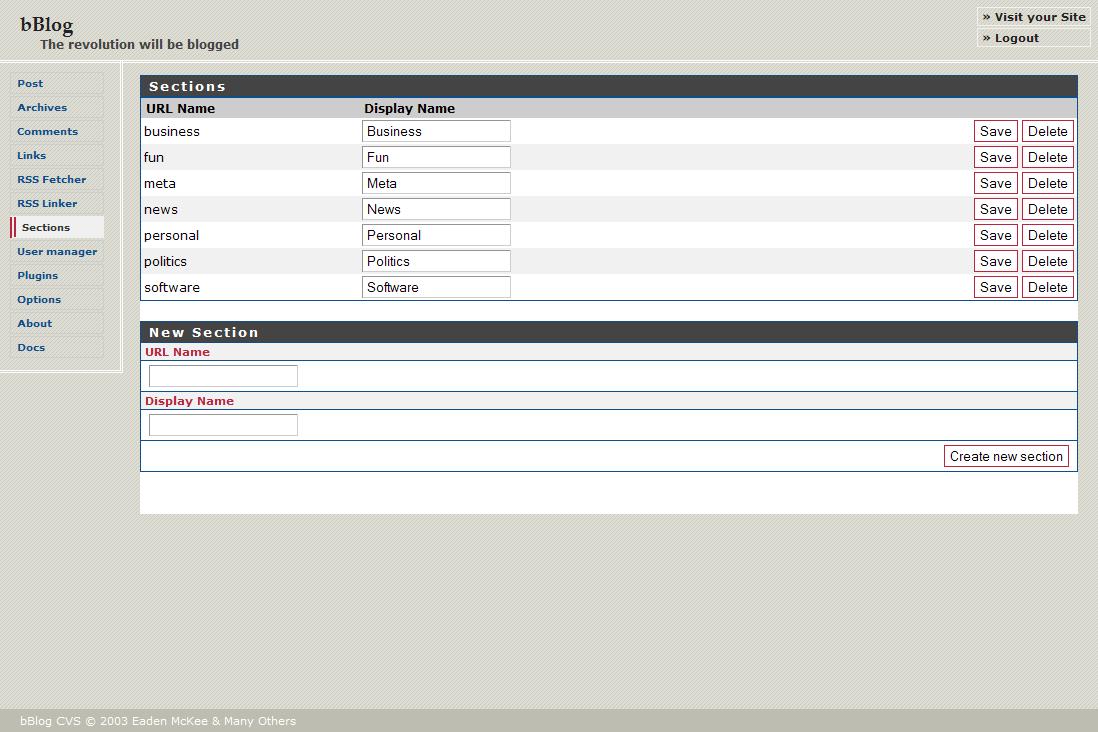
Task: Click the 'URL Name' column header
Action: (x=181, y=109)
